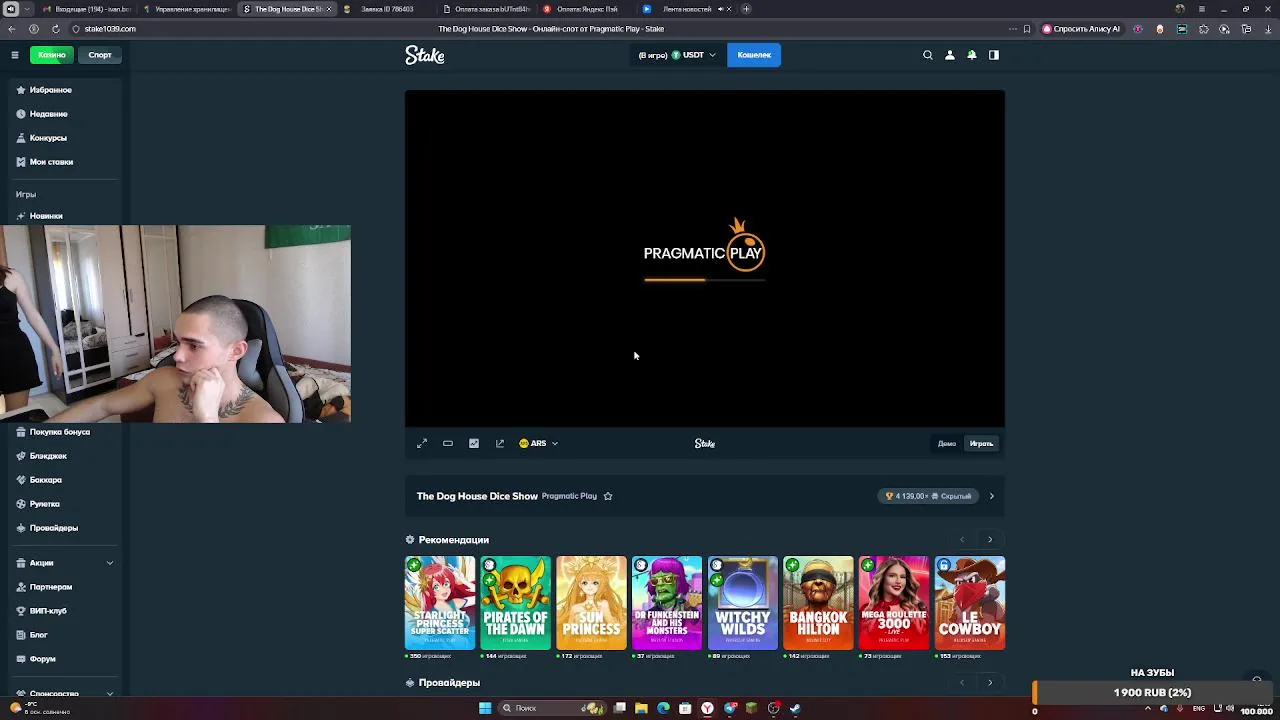
Task: Show next Рекомендации games arrow
Action: [x=990, y=540]
